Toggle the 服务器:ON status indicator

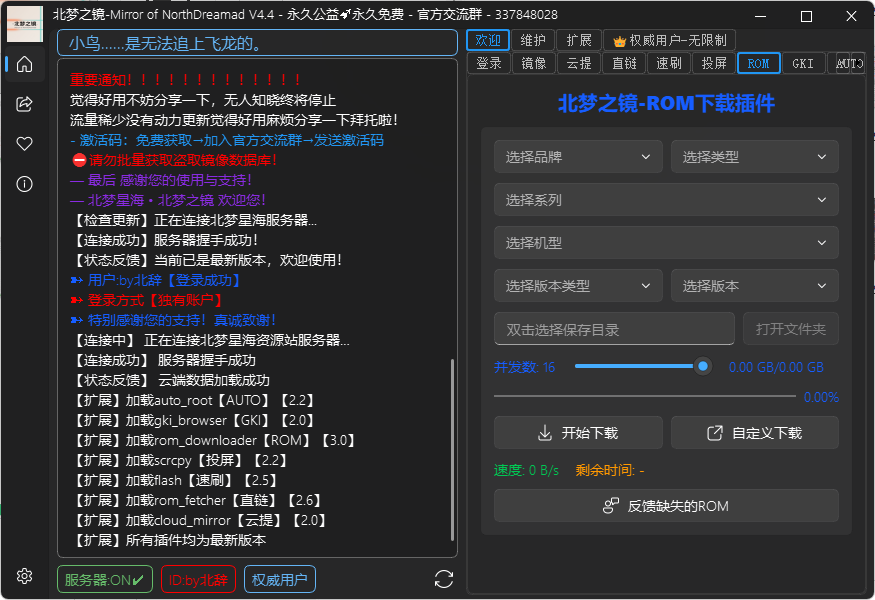click(104, 578)
